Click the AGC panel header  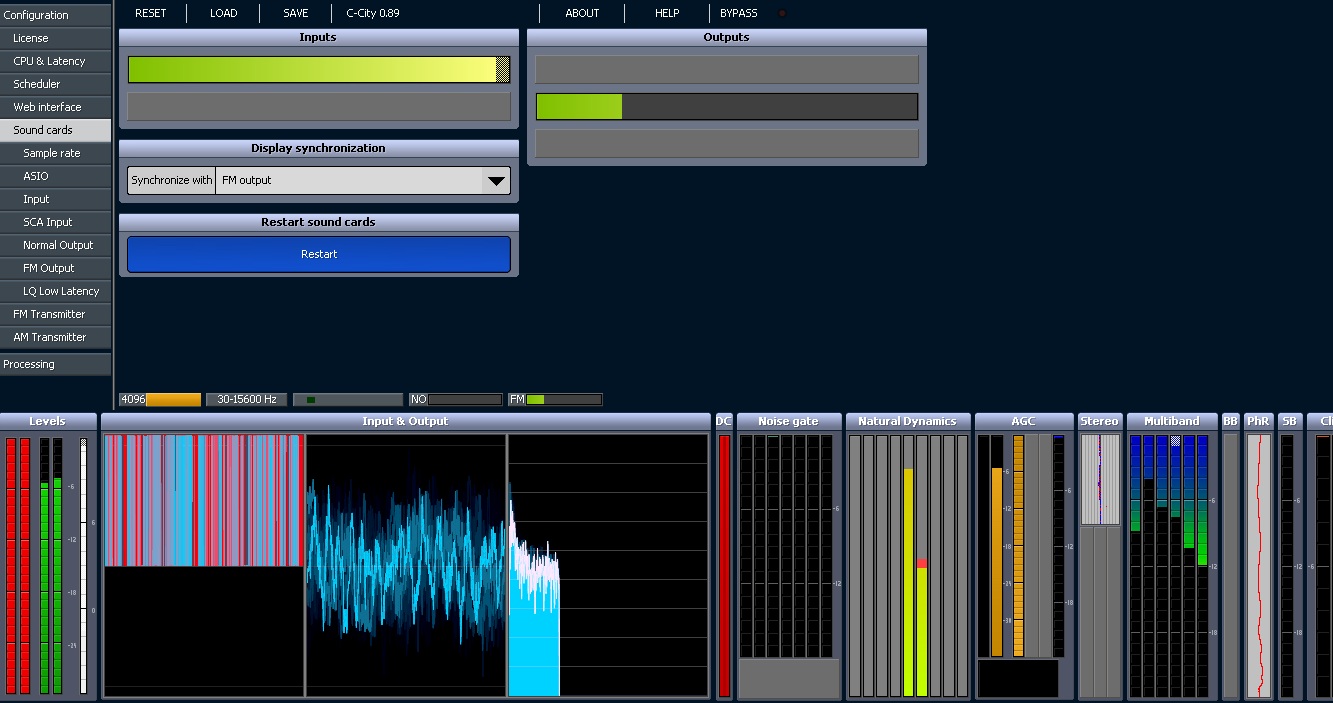1023,421
